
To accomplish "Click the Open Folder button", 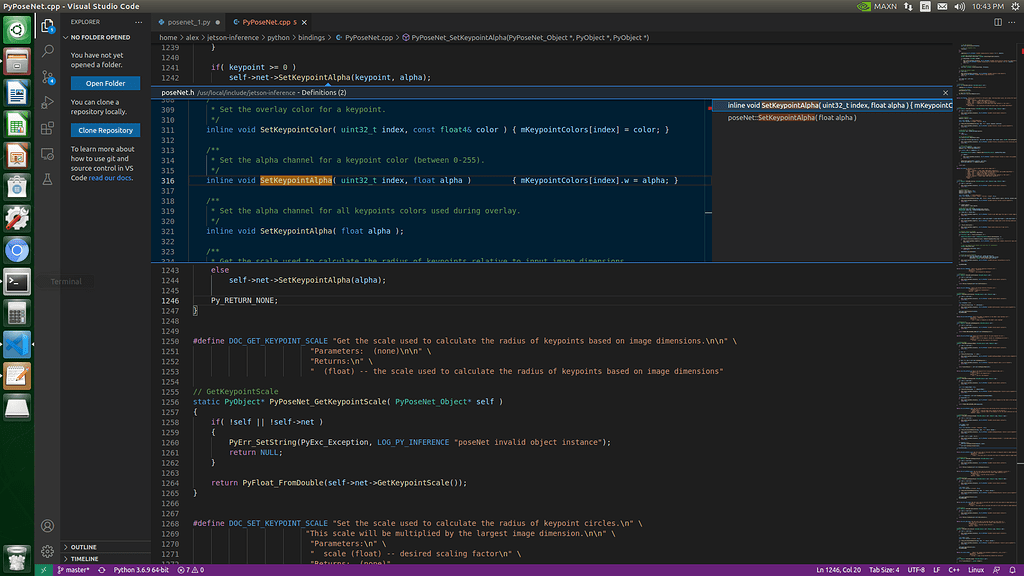I will tap(105, 83).
